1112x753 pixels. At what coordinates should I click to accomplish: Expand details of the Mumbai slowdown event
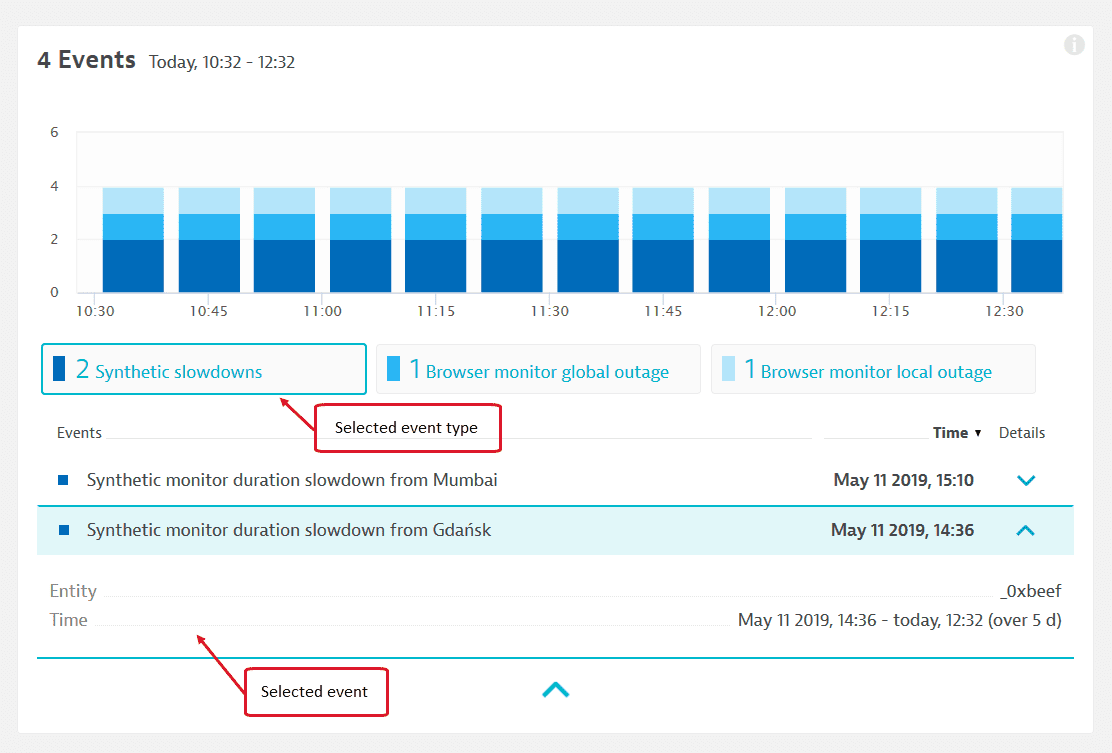(1025, 480)
